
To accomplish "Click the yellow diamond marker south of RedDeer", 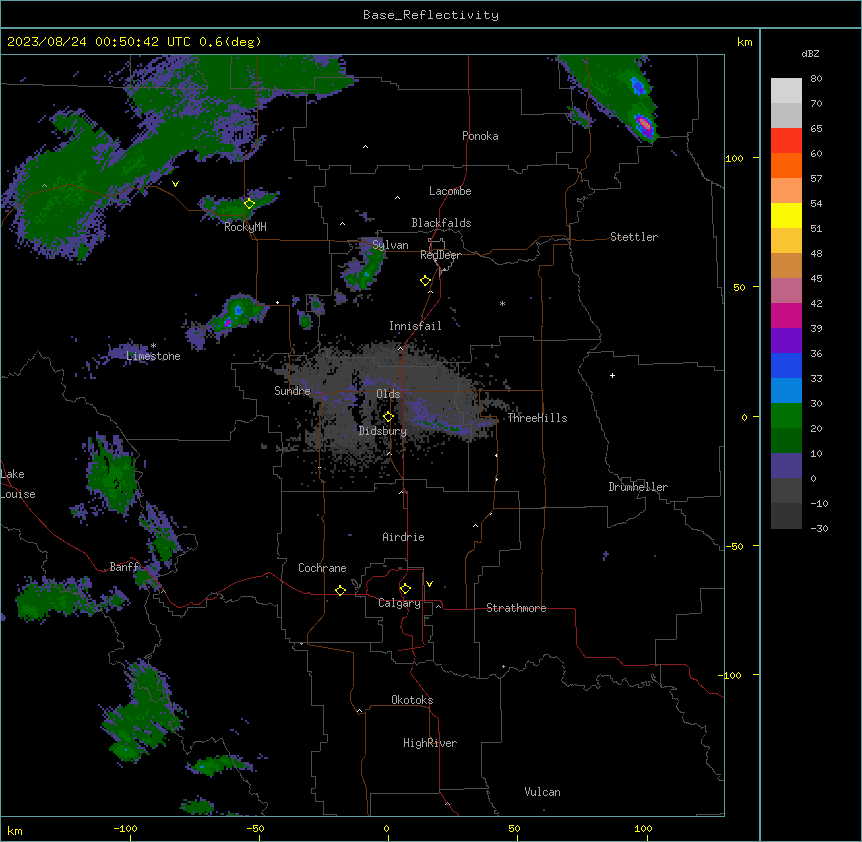I will click(x=426, y=281).
